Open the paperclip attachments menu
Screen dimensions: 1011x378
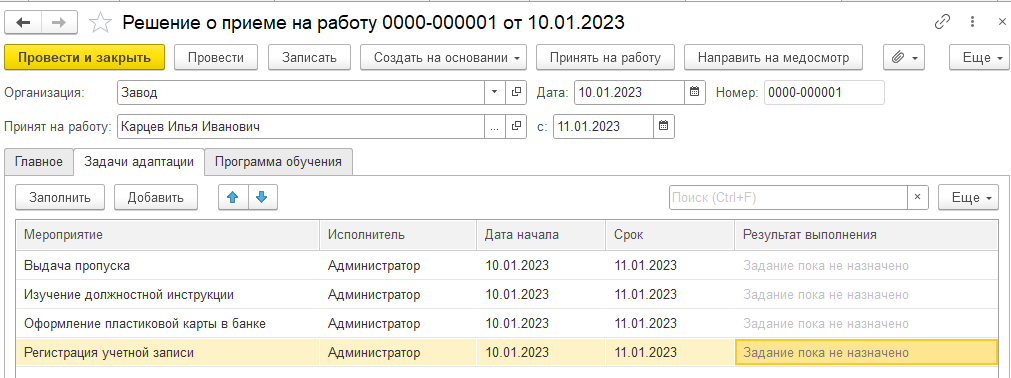click(904, 57)
